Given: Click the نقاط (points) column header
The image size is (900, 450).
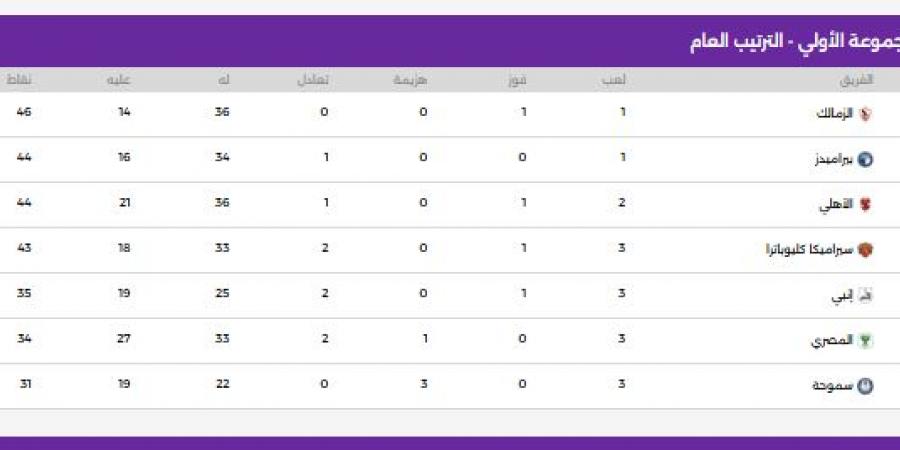Looking at the screenshot, I should click(20, 79).
